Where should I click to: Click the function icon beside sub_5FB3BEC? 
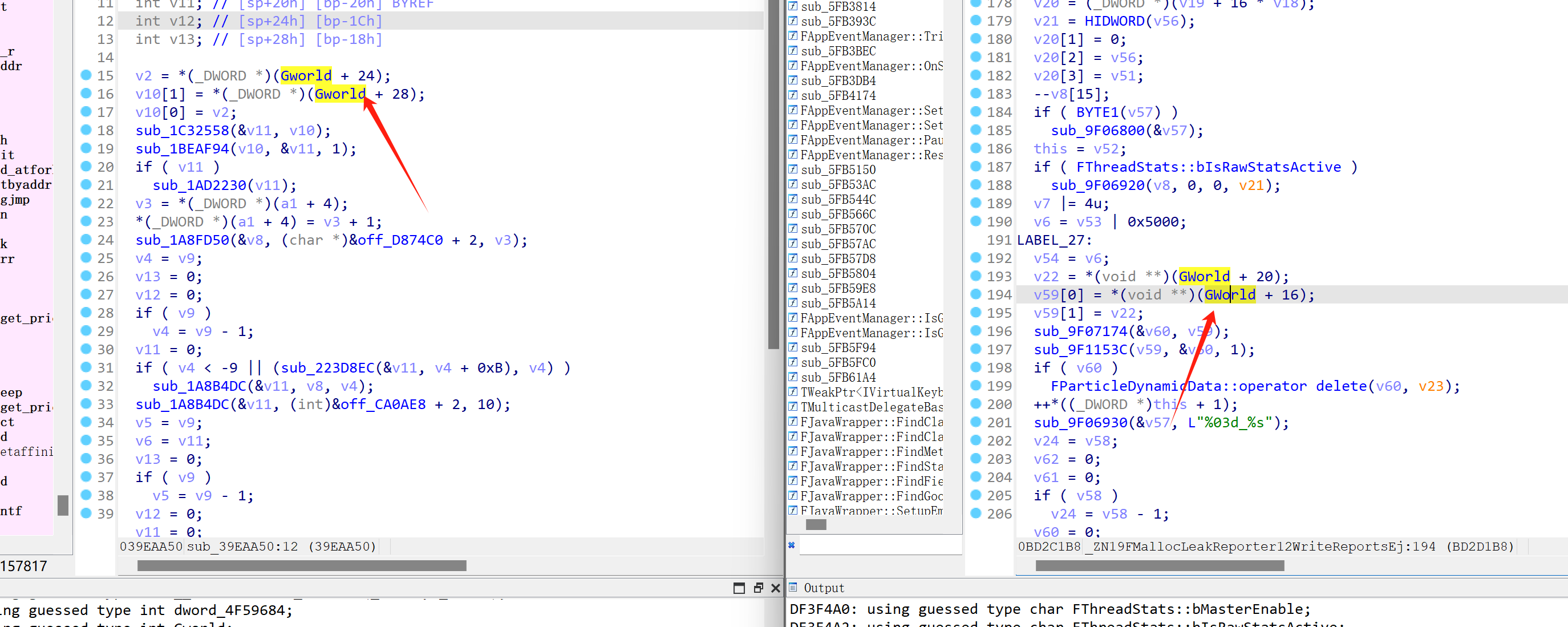(x=793, y=51)
